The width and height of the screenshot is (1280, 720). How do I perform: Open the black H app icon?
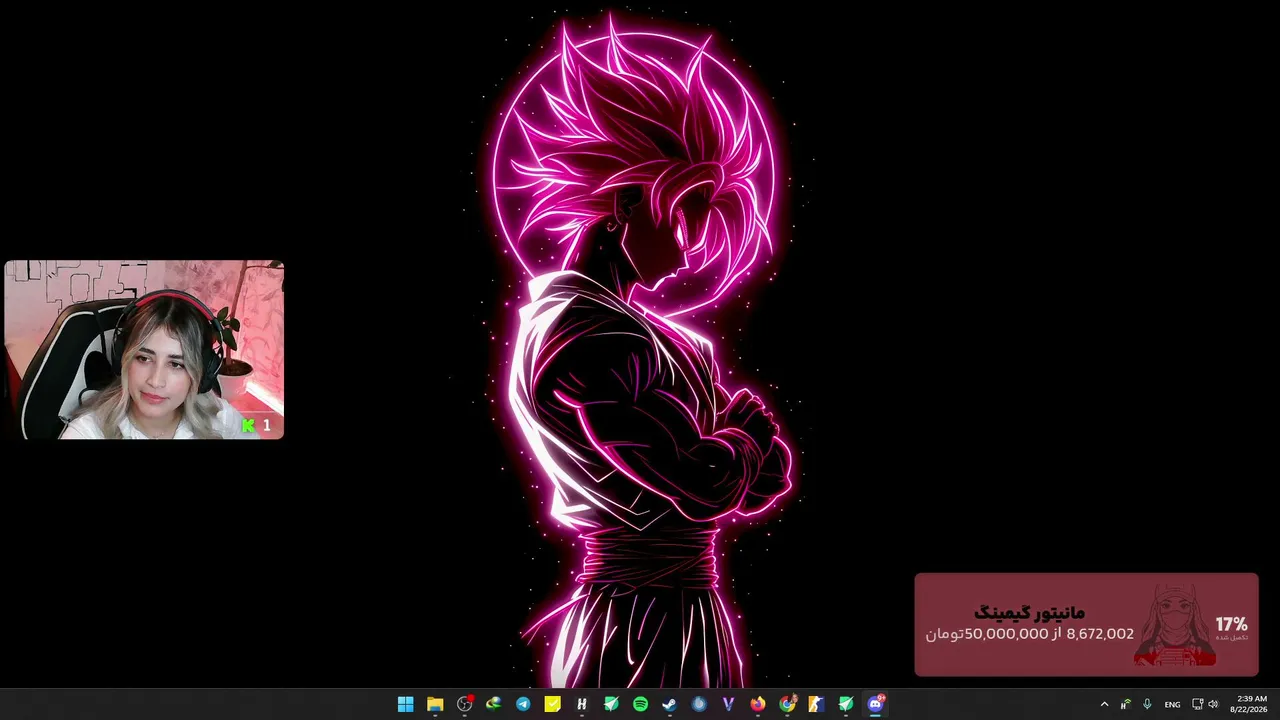pos(581,704)
